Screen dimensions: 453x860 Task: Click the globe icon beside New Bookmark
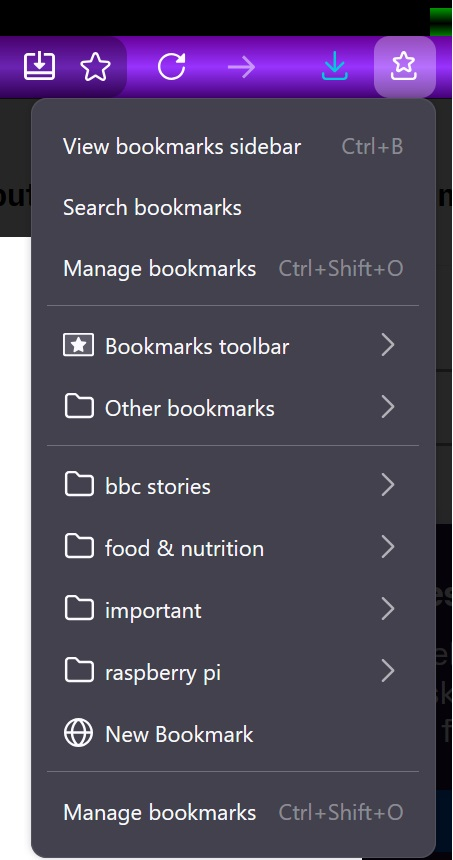pyautogui.click(x=78, y=734)
